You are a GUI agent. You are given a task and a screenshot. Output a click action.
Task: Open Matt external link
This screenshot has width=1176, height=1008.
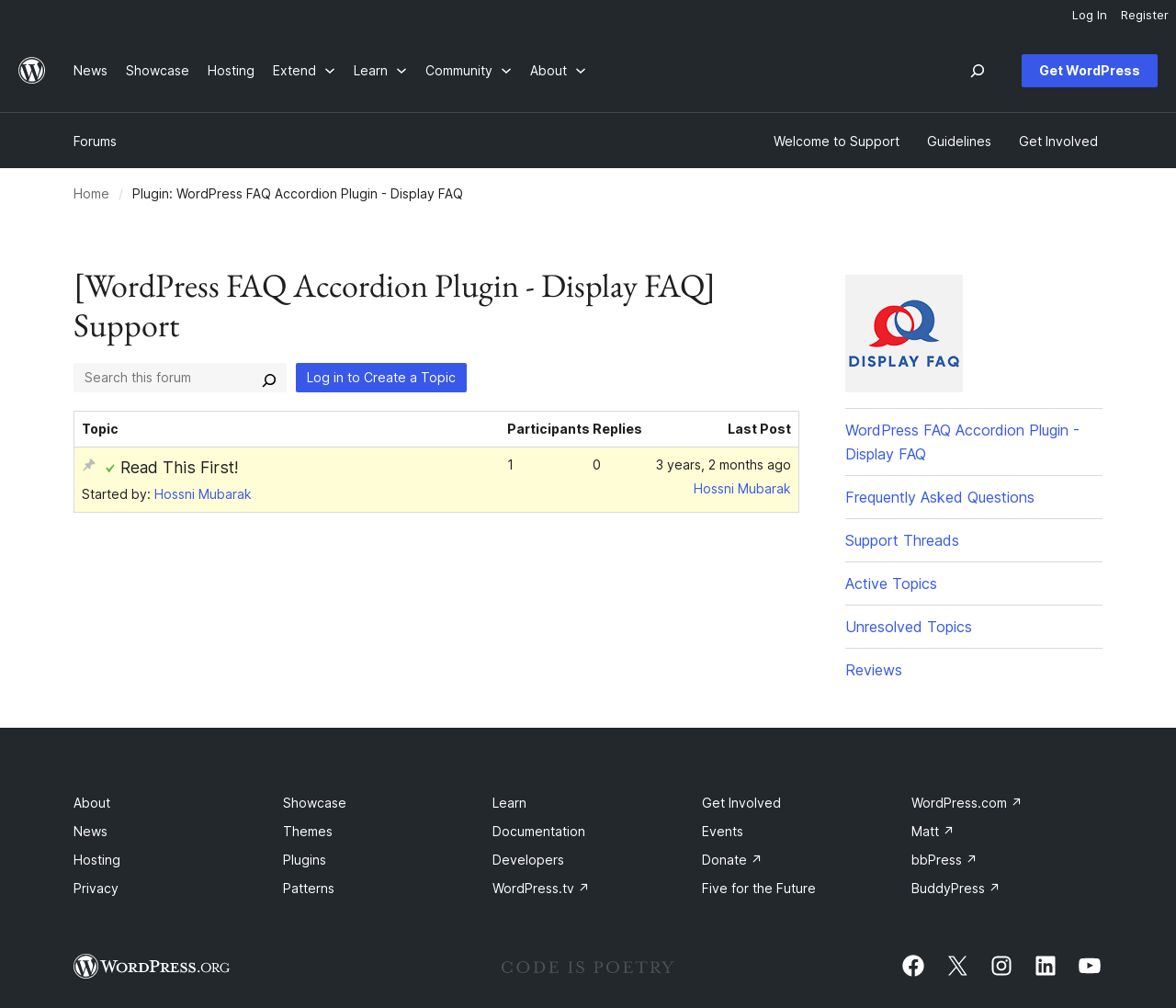933,832
